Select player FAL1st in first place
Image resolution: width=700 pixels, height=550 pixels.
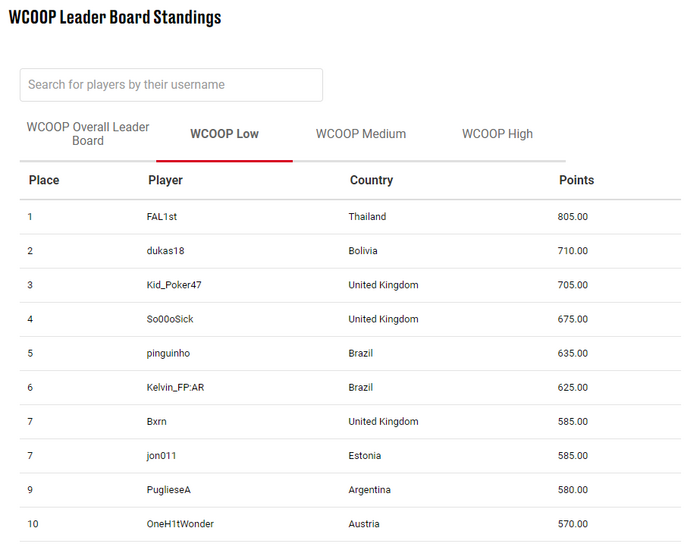[x=162, y=217]
